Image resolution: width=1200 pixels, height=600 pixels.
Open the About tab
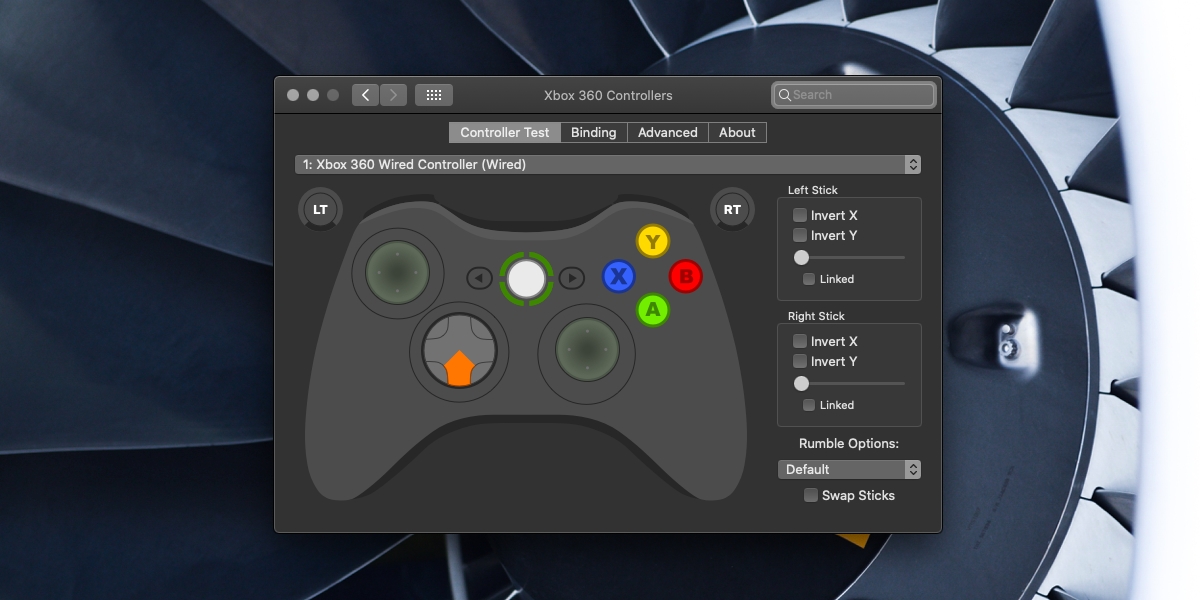tap(737, 132)
